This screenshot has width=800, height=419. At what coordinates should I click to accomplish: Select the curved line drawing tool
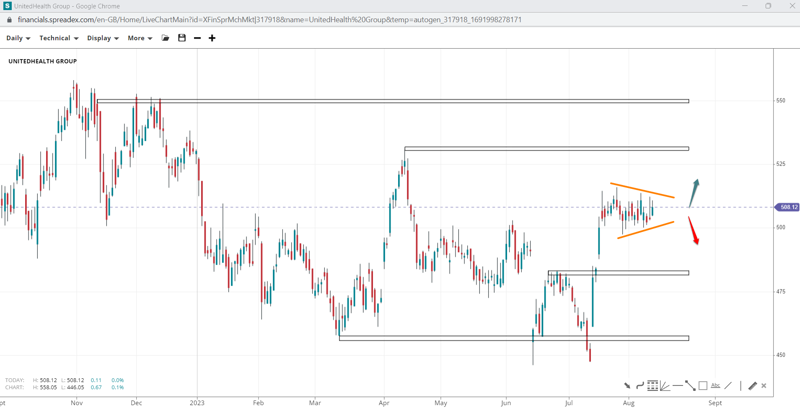[640, 386]
